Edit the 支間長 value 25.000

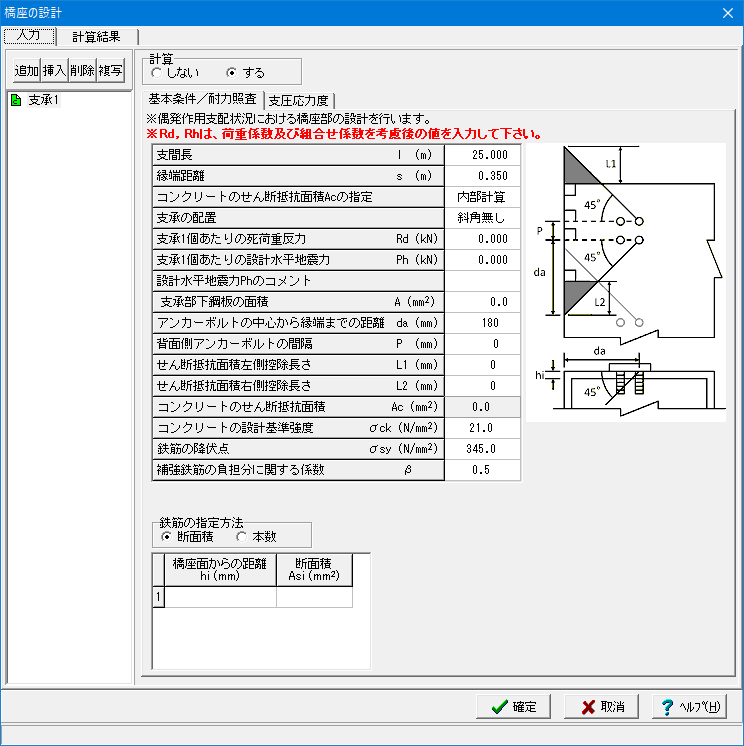pos(482,155)
